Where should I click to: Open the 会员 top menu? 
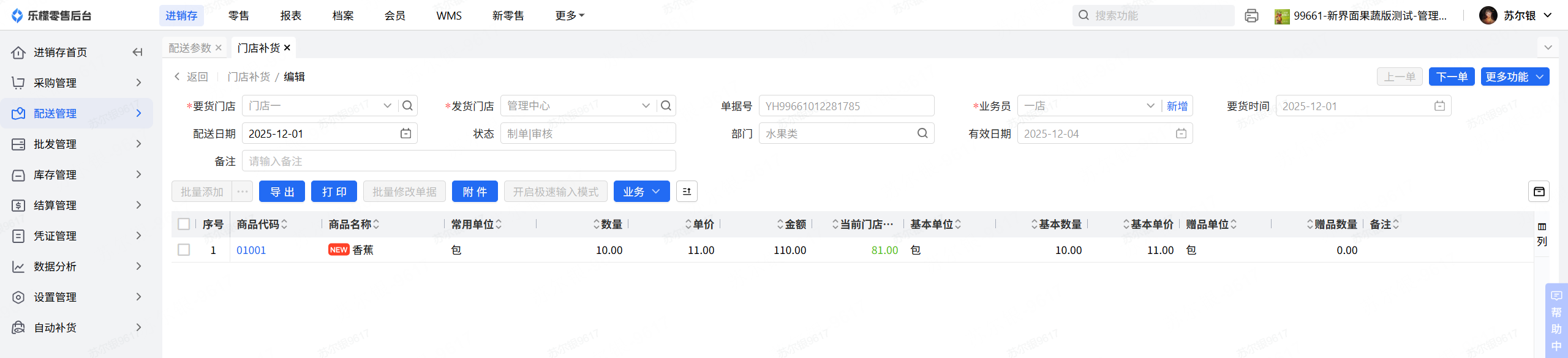[395, 16]
